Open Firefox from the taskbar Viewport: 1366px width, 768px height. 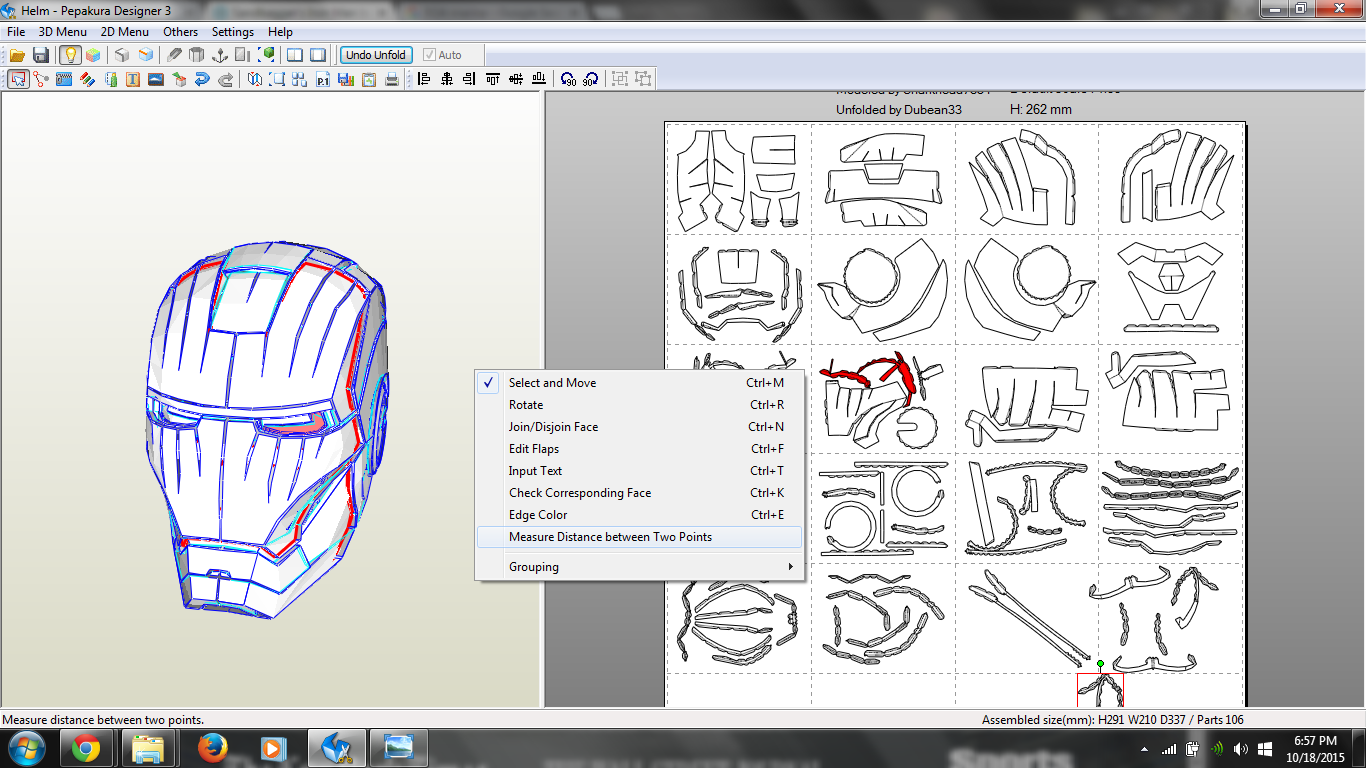(x=212, y=748)
